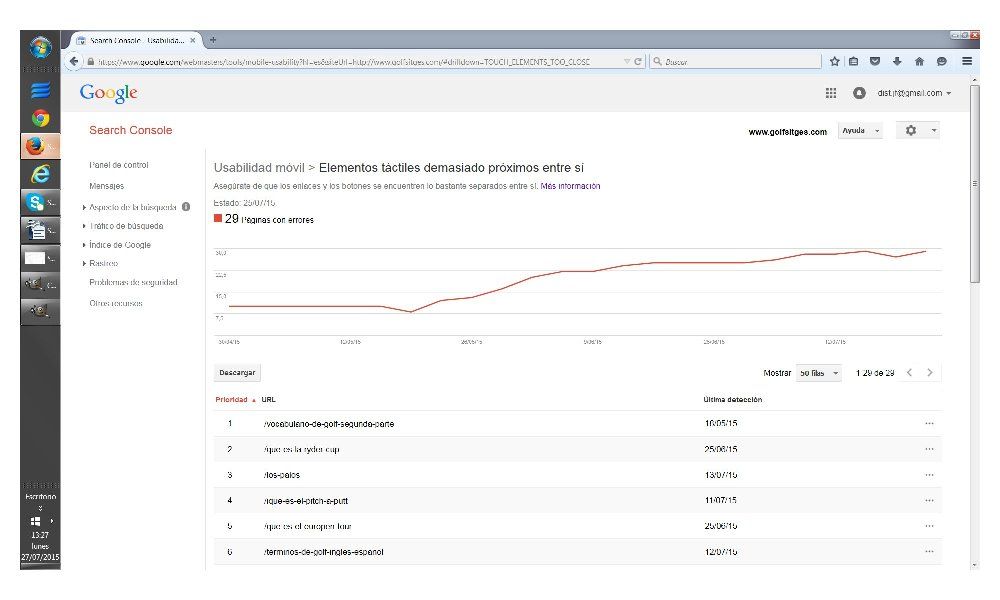Expand Aspecto de la búsqueda section
1000x600 pixels.
[84, 207]
